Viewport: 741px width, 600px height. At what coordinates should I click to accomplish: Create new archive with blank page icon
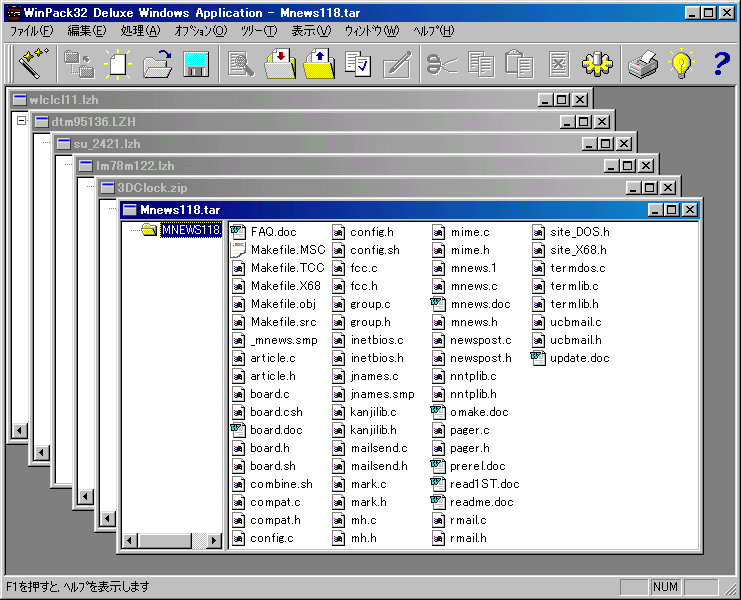click(x=118, y=63)
